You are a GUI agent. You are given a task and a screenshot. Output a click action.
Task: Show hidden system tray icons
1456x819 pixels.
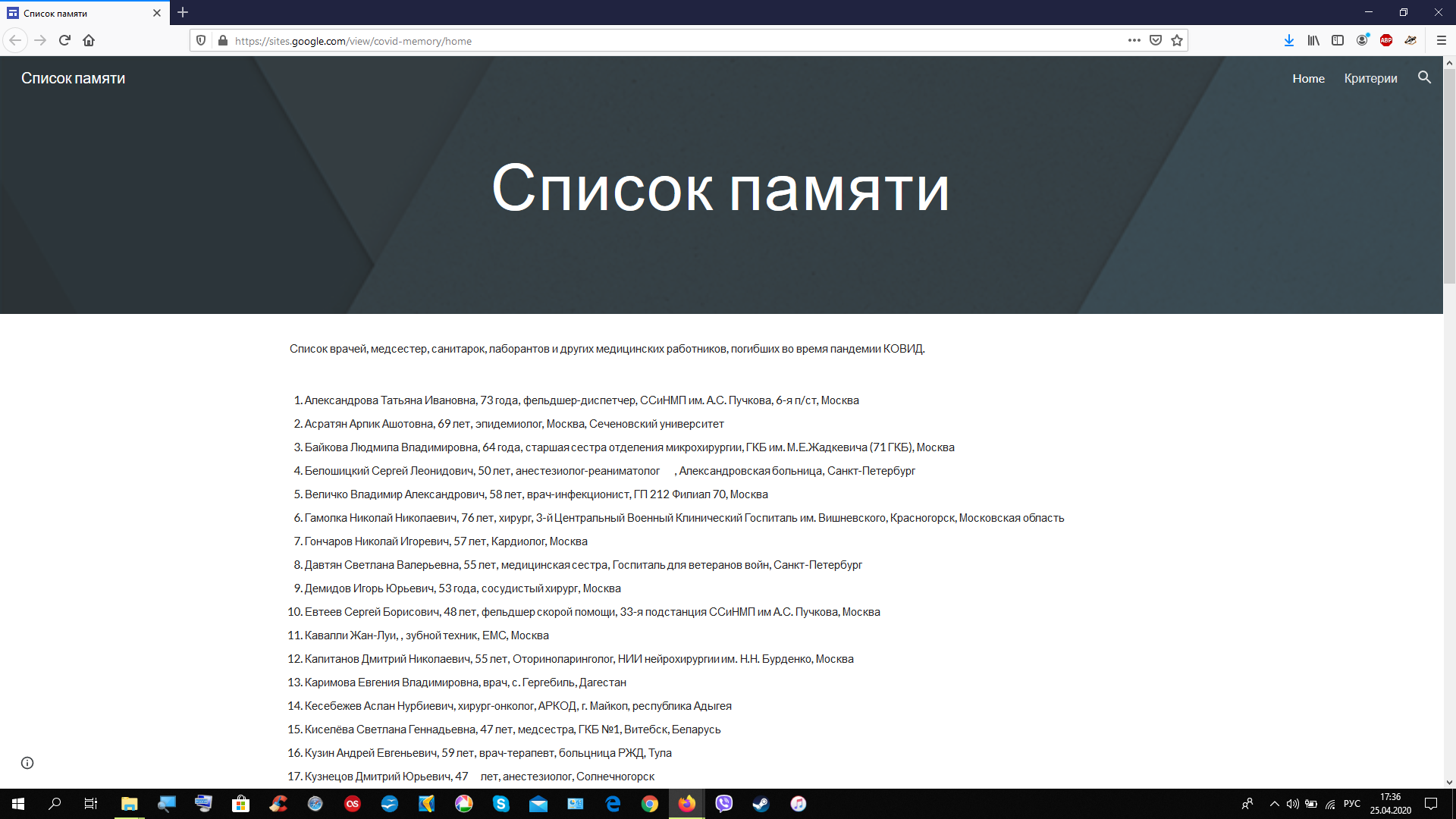(x=1274, y=804)
